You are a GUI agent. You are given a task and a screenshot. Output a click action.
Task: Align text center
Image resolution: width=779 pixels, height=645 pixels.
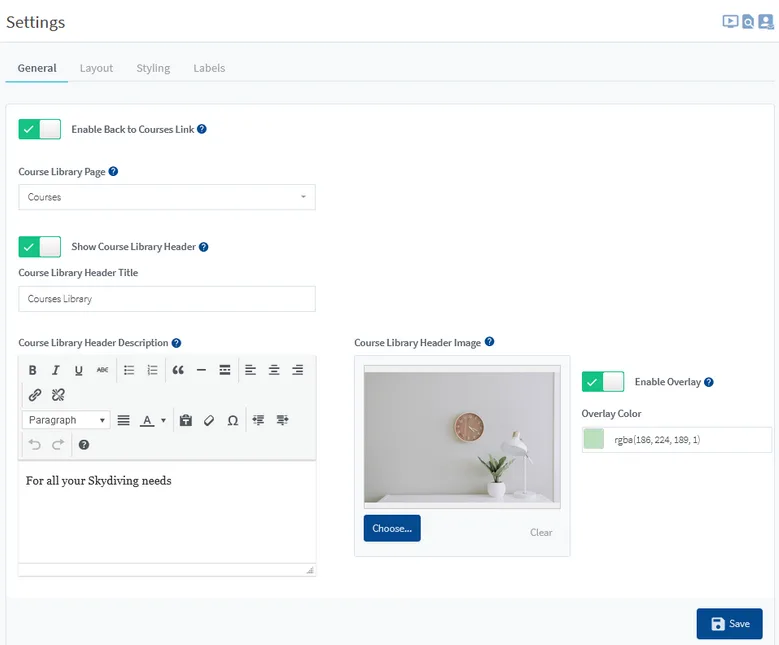[274, 370]
